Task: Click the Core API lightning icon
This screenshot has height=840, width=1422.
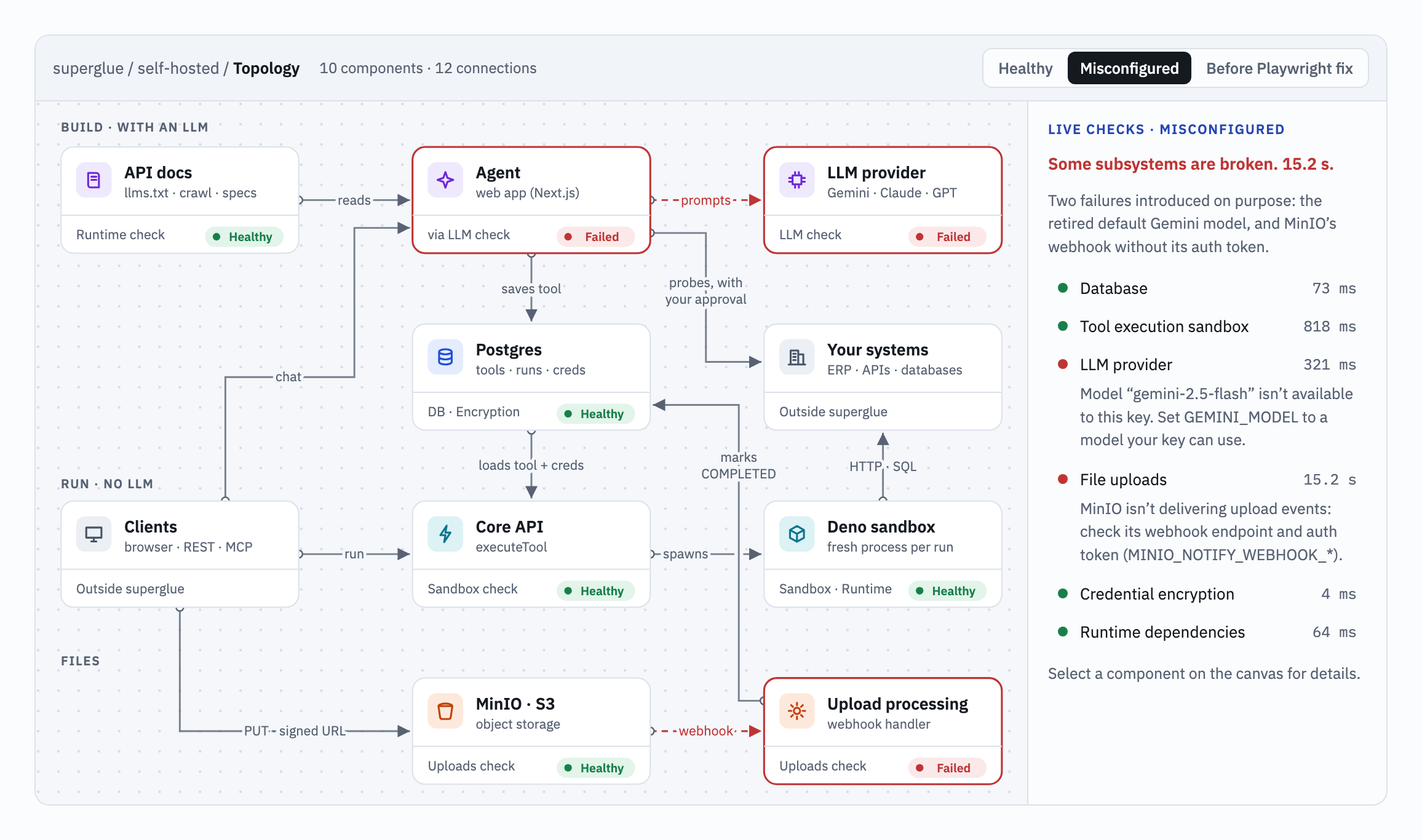Action: (x=445, y=534)
